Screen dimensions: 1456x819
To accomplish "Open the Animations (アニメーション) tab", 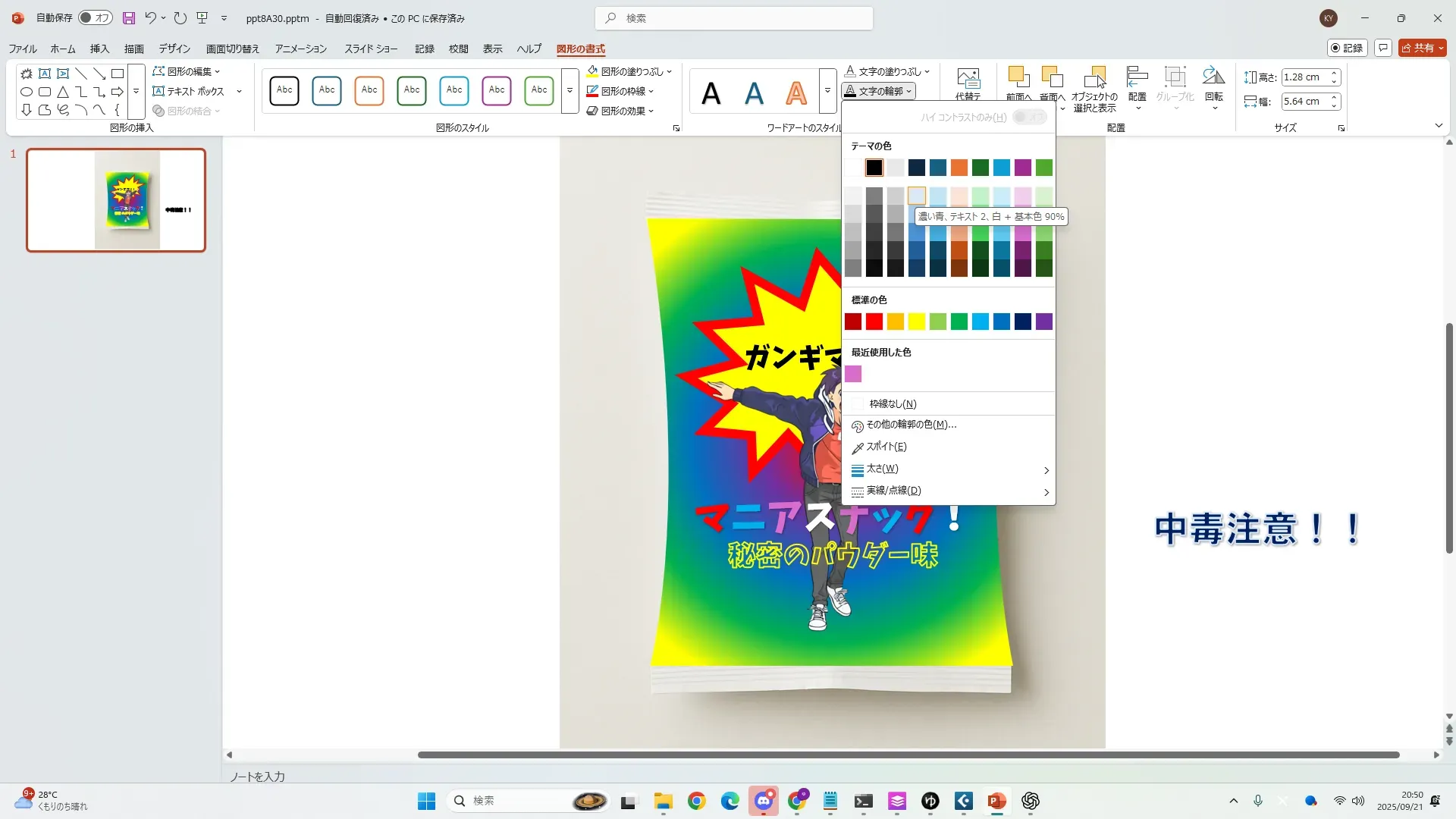I will tap(300, 49).
